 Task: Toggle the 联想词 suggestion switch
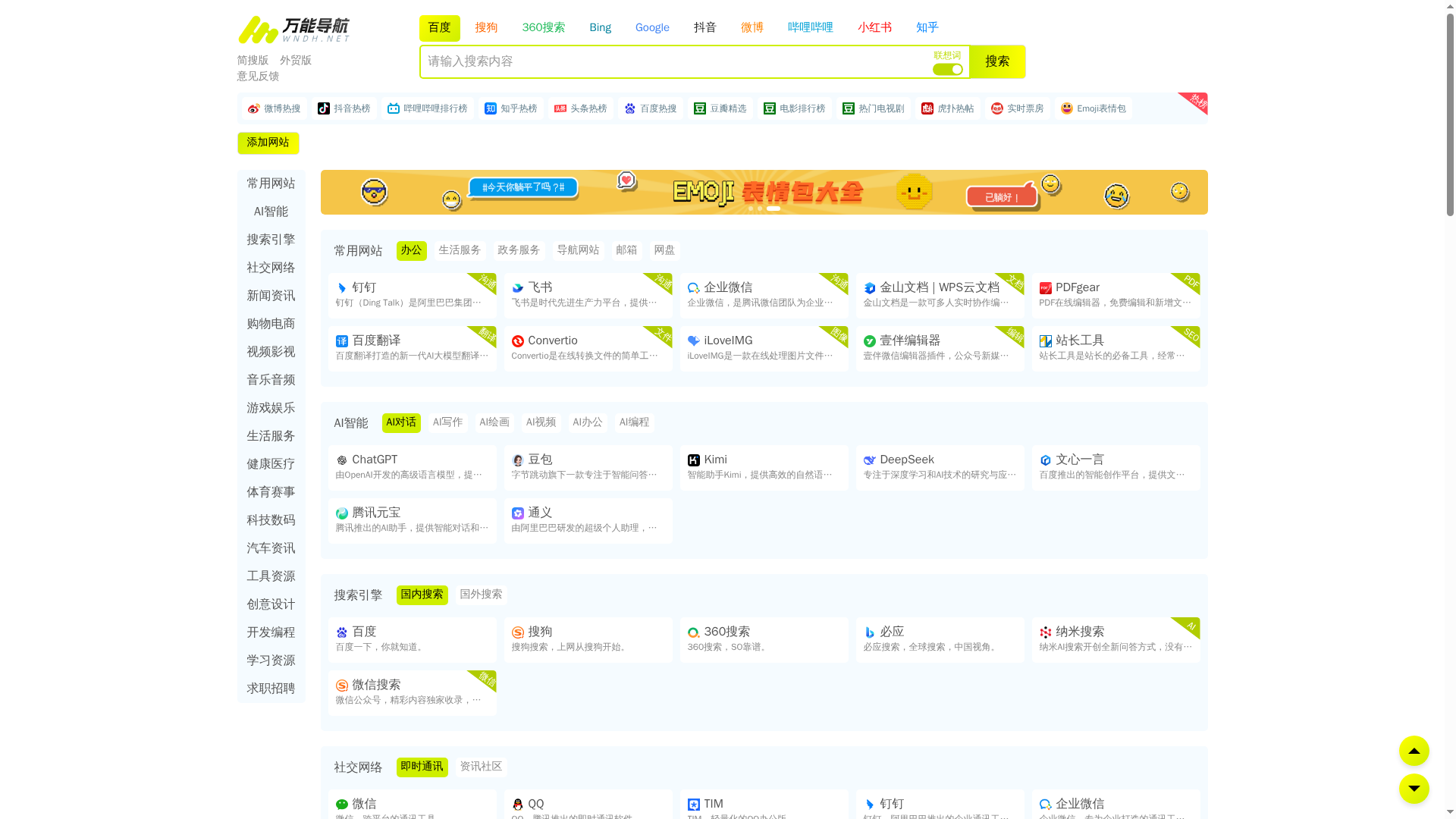coord(947,69)
